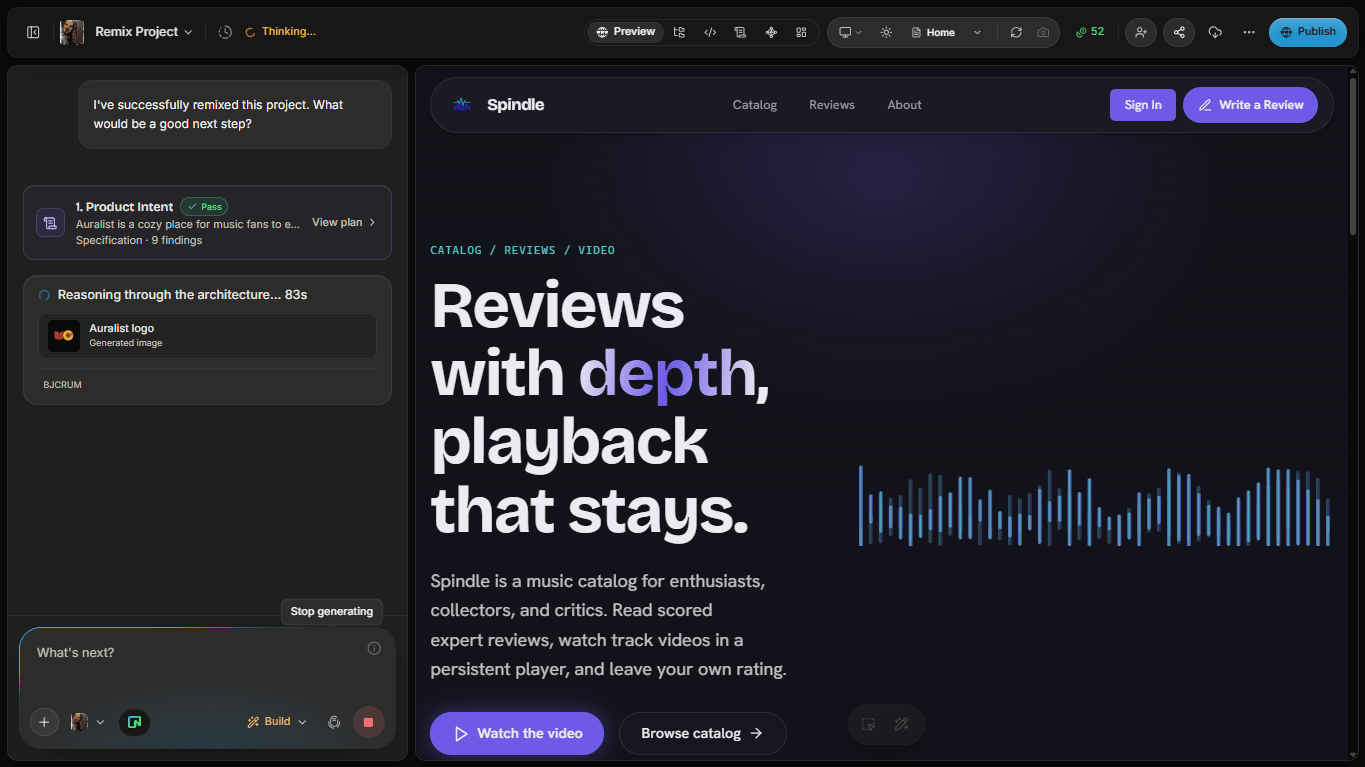1365x767 pixels.
Task: Open About in Spindle navigation
Action: click(x=905, y=105)
